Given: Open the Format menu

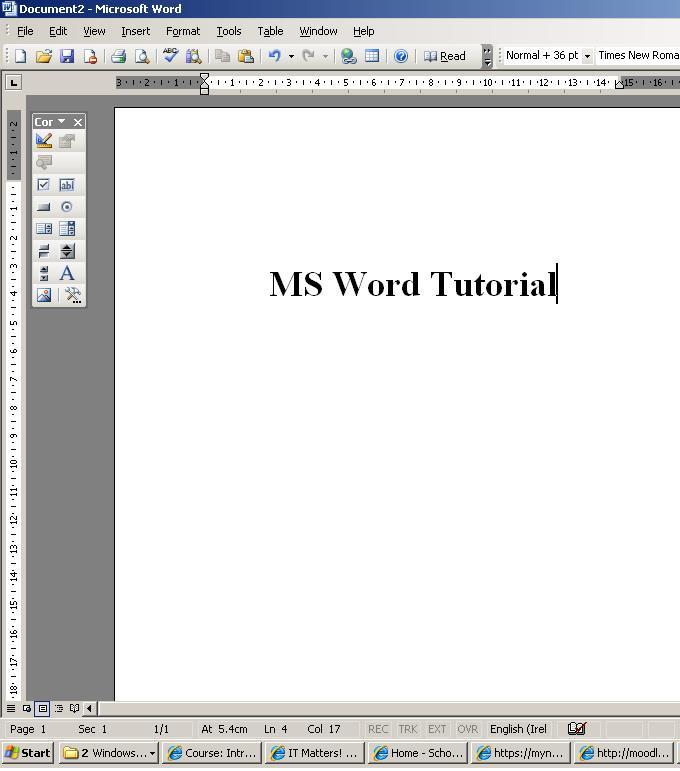Looking at the screenshot, I should click(x=183, y=31).
